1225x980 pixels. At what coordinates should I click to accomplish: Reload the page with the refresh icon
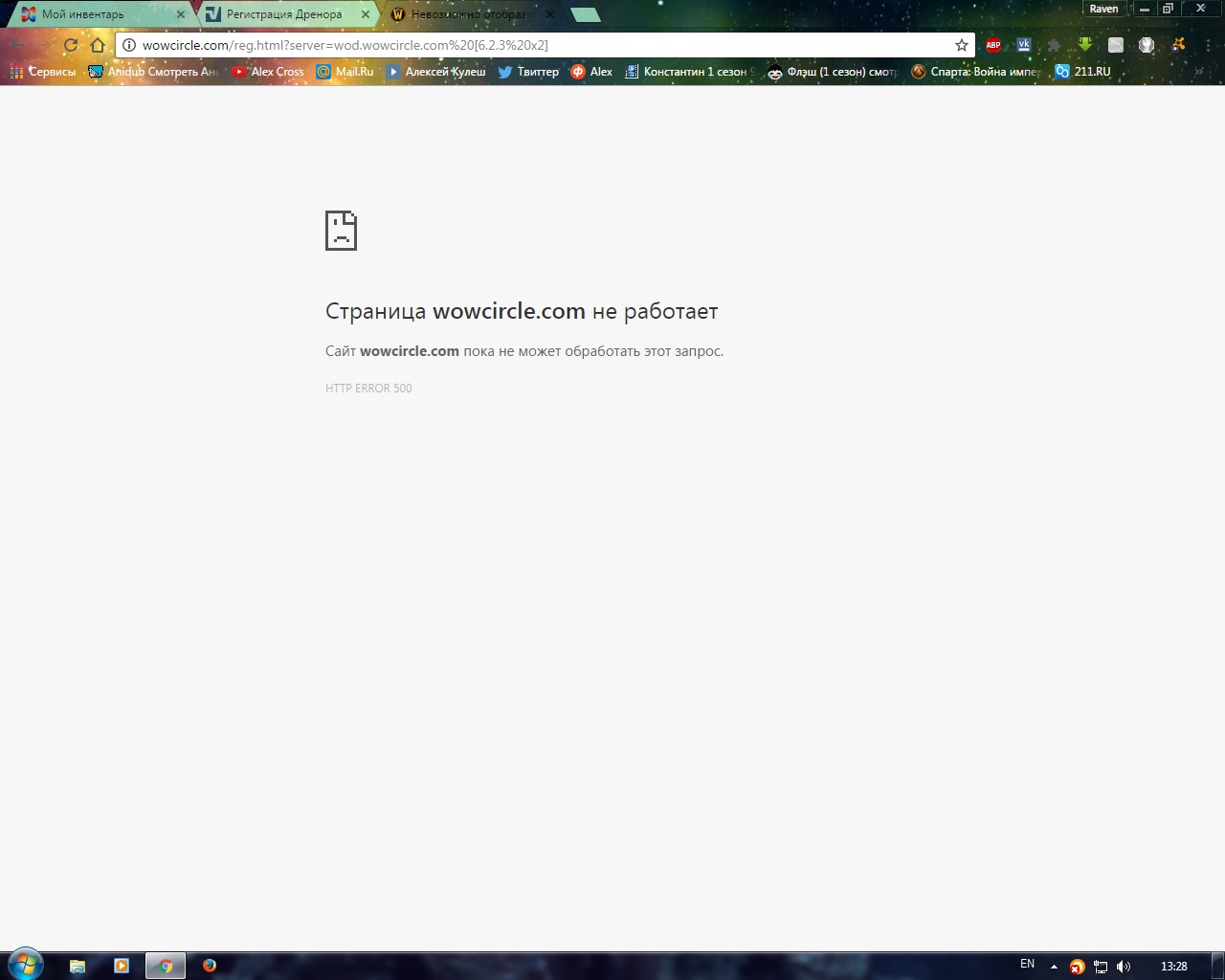[71, 45]
